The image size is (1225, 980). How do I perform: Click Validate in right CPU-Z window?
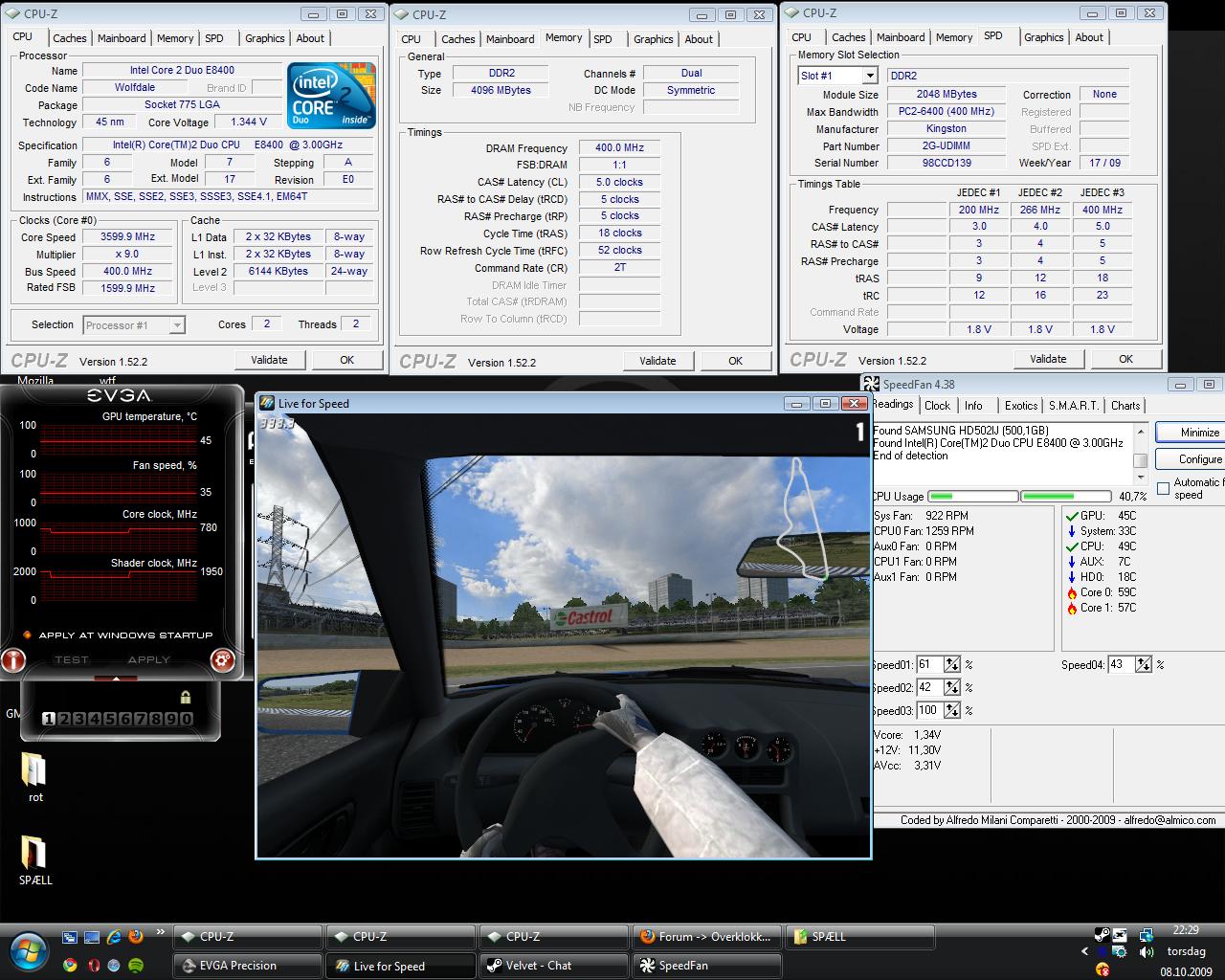(x=1048, y=359)
